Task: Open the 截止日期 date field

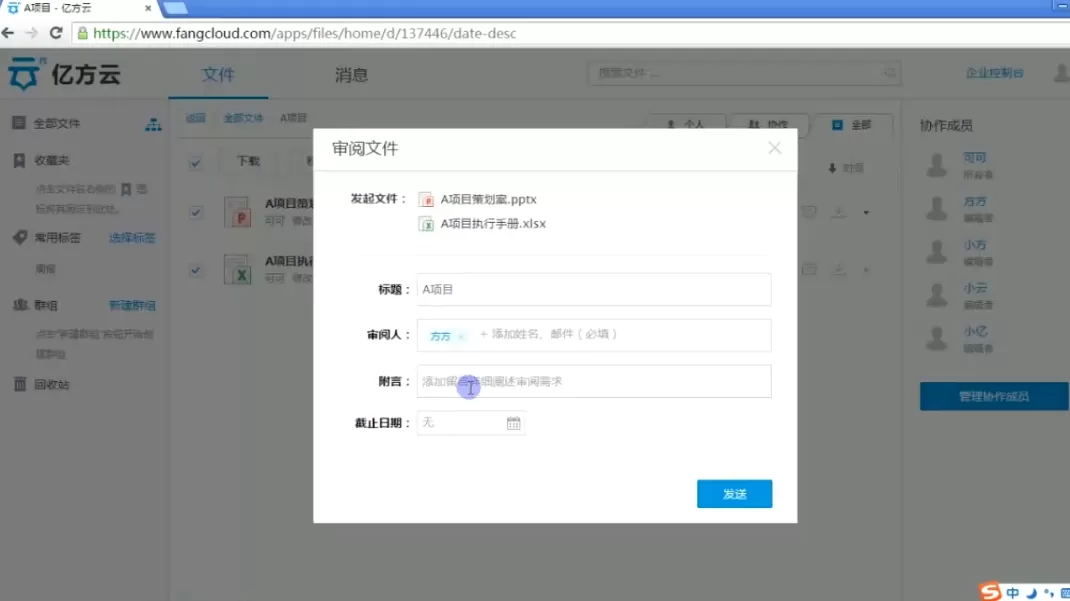Action: [471, 423]
